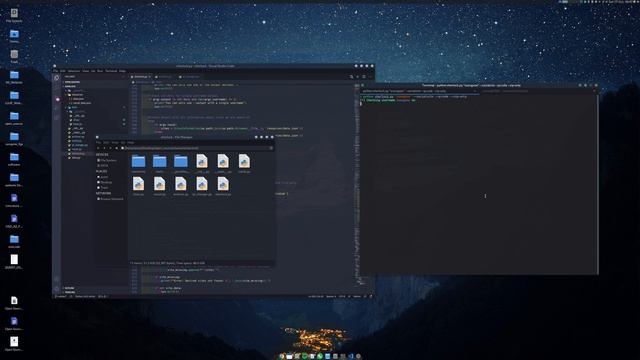Screen dimensions: 640x360
Task: Open VS Code Help menu
Action: [122, 71]
